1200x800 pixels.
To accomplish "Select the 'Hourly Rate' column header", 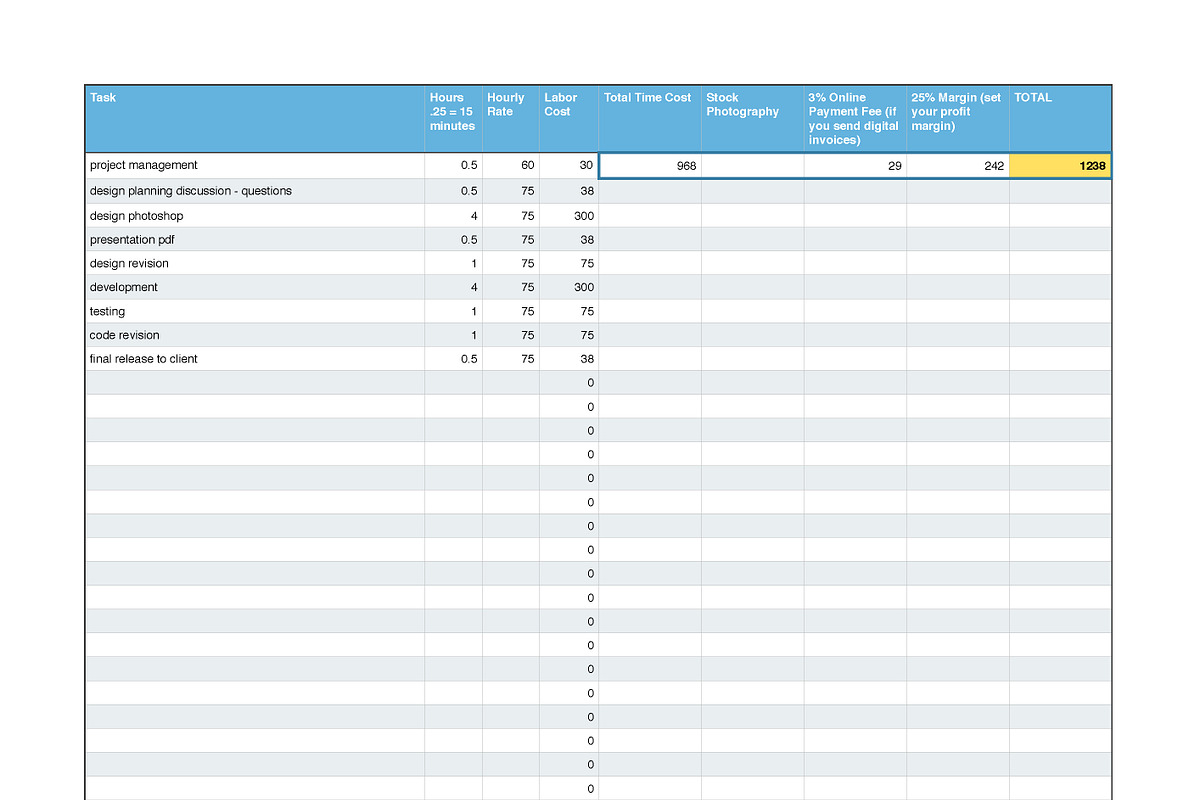I will (511, 119).
